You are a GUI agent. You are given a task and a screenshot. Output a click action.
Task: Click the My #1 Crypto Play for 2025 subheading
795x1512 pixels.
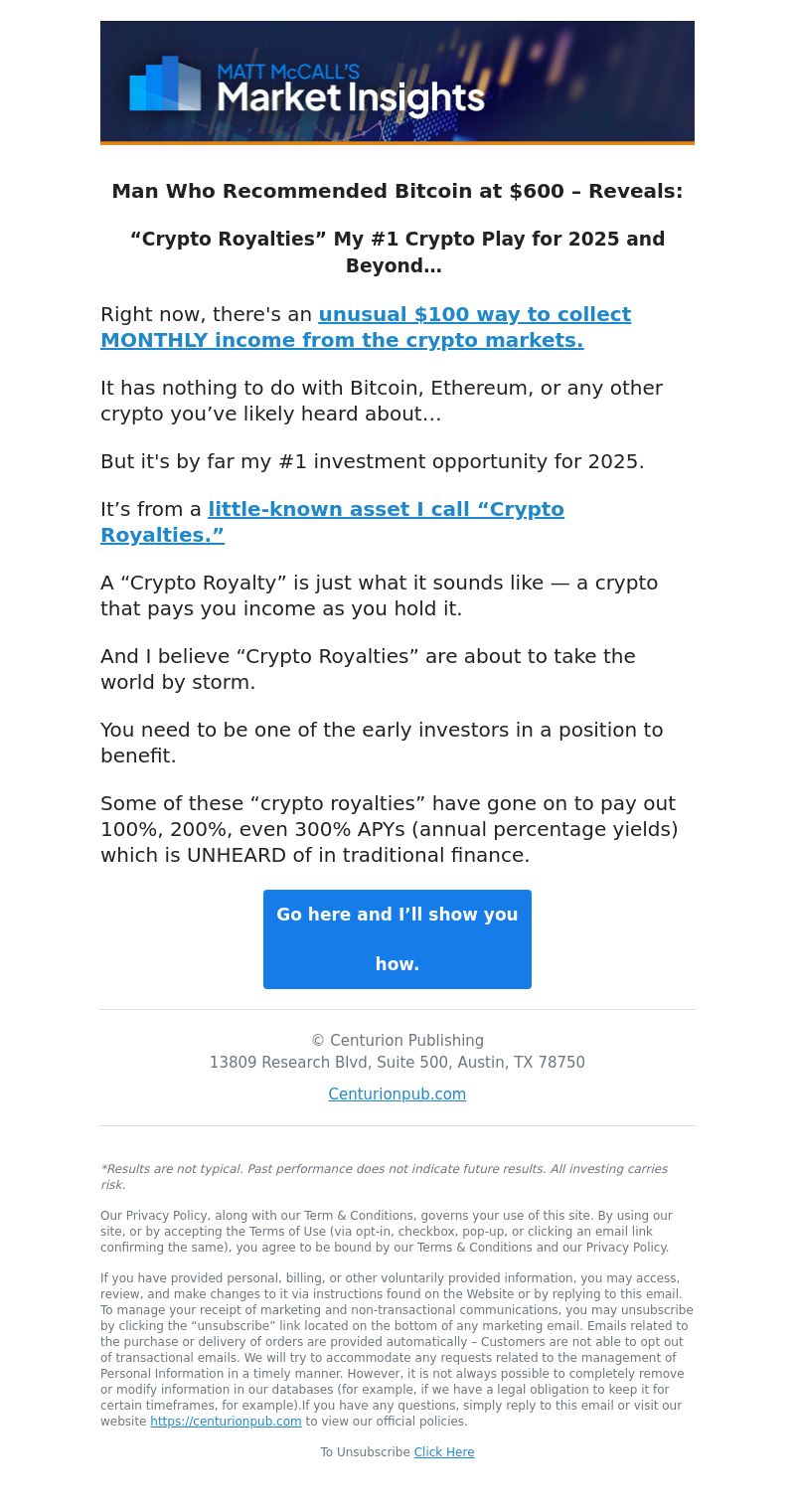pyautogui.click(x=397, y=252)
